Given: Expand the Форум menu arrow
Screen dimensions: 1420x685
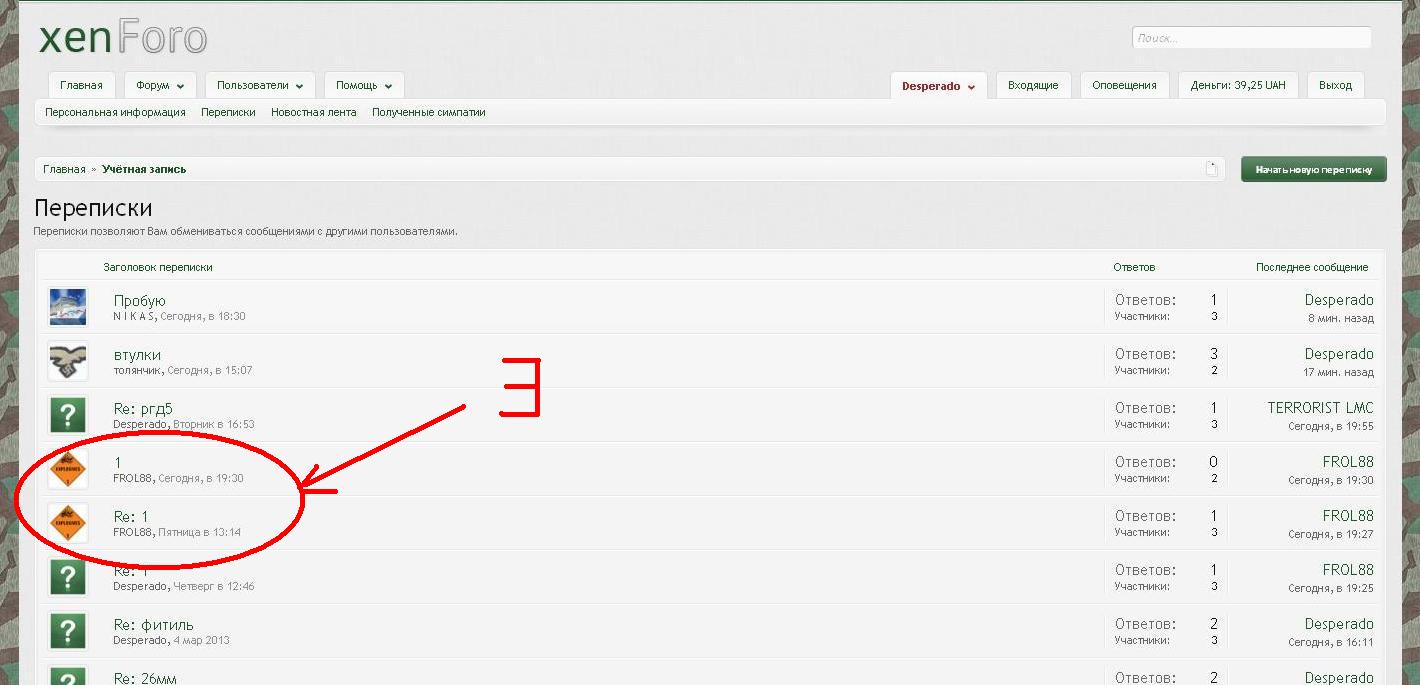Looking at the screenshot, I should pyautogui.click(x=180, y=86).
